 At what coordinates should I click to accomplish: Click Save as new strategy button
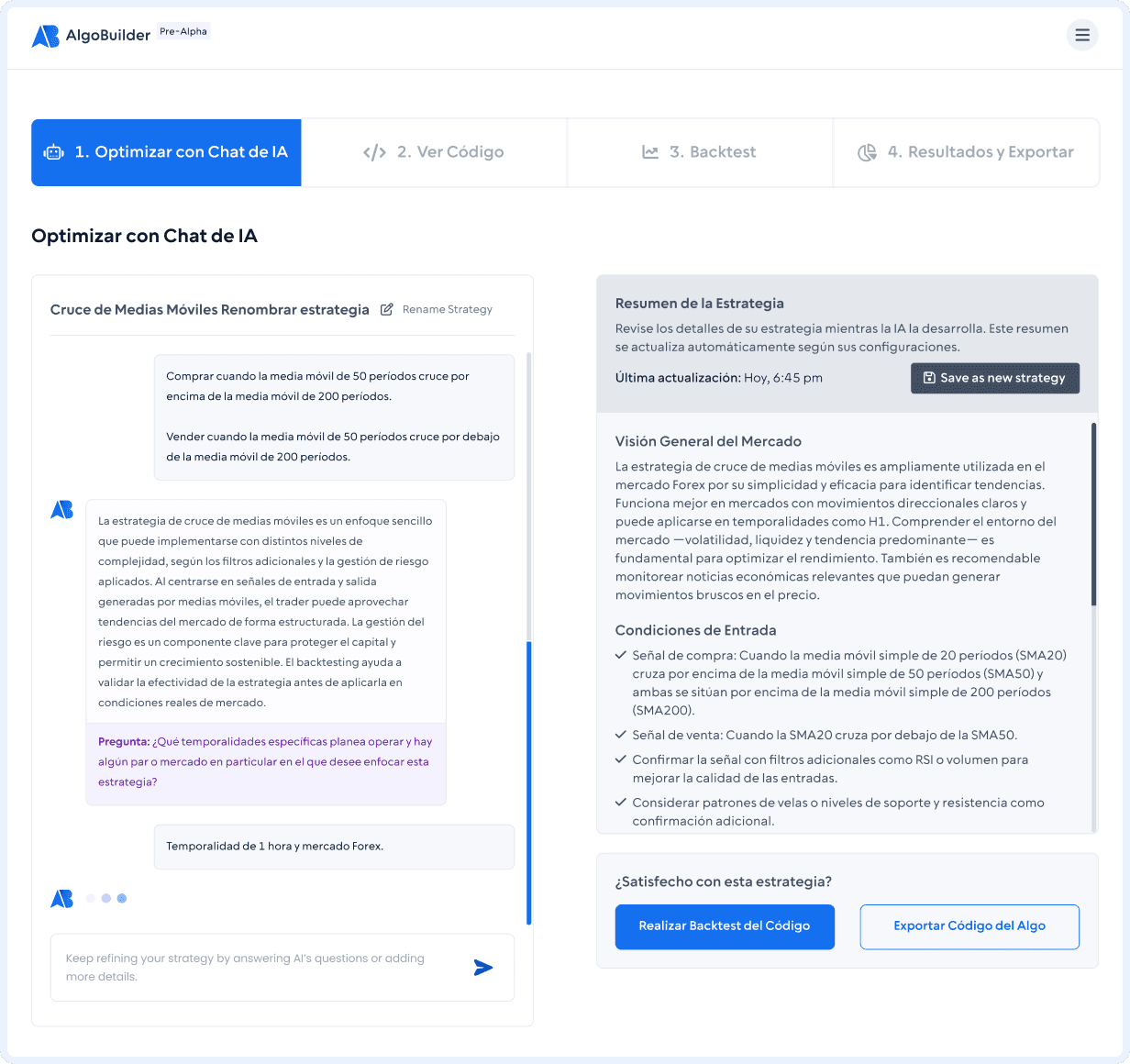point(994,378)
